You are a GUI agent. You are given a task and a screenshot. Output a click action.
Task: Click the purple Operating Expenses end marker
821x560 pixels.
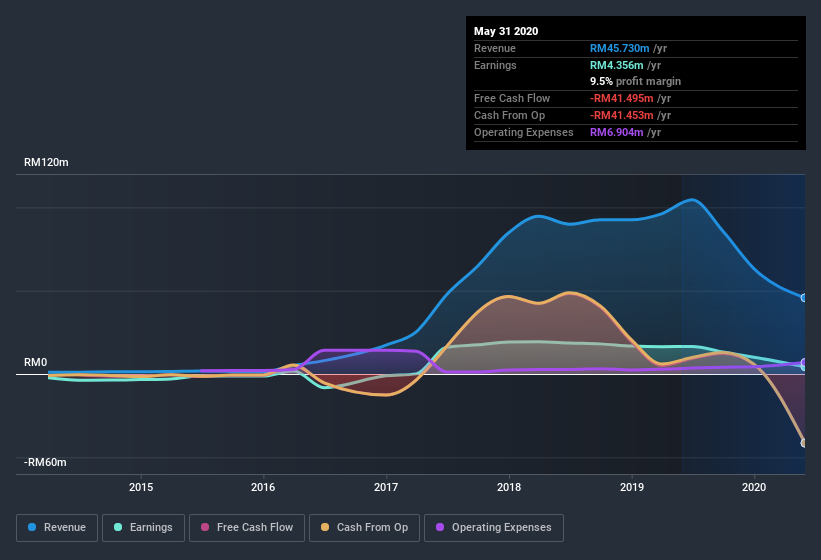pos(804,362)
